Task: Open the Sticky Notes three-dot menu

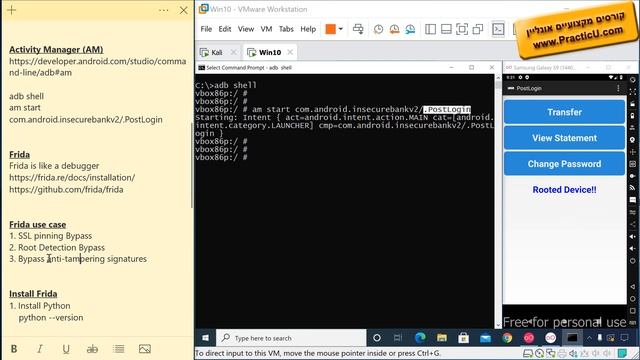Action: (x=163, y=11)
